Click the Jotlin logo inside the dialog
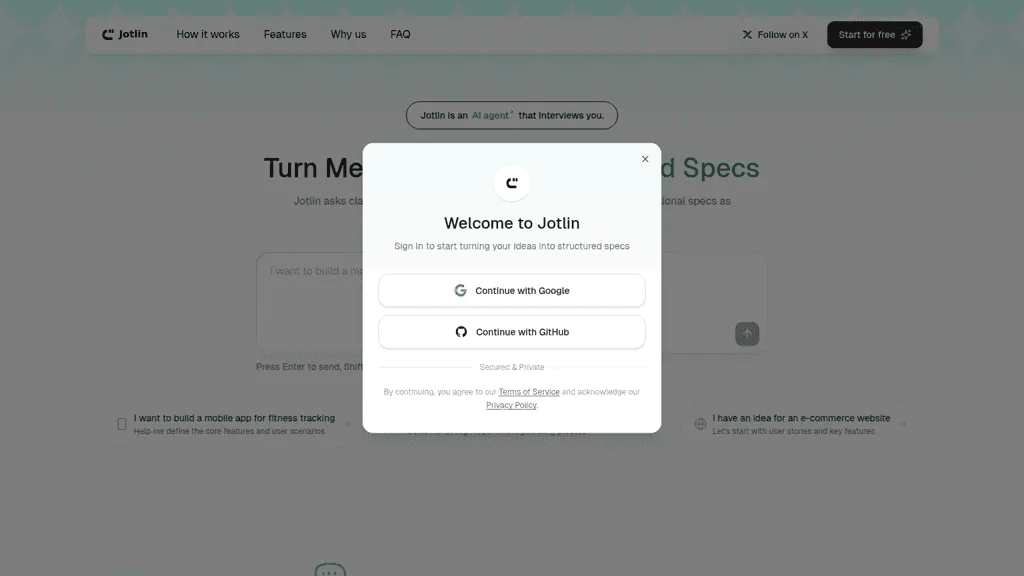The width and height of the screenshot is (1024, 576). pos(512,183)
